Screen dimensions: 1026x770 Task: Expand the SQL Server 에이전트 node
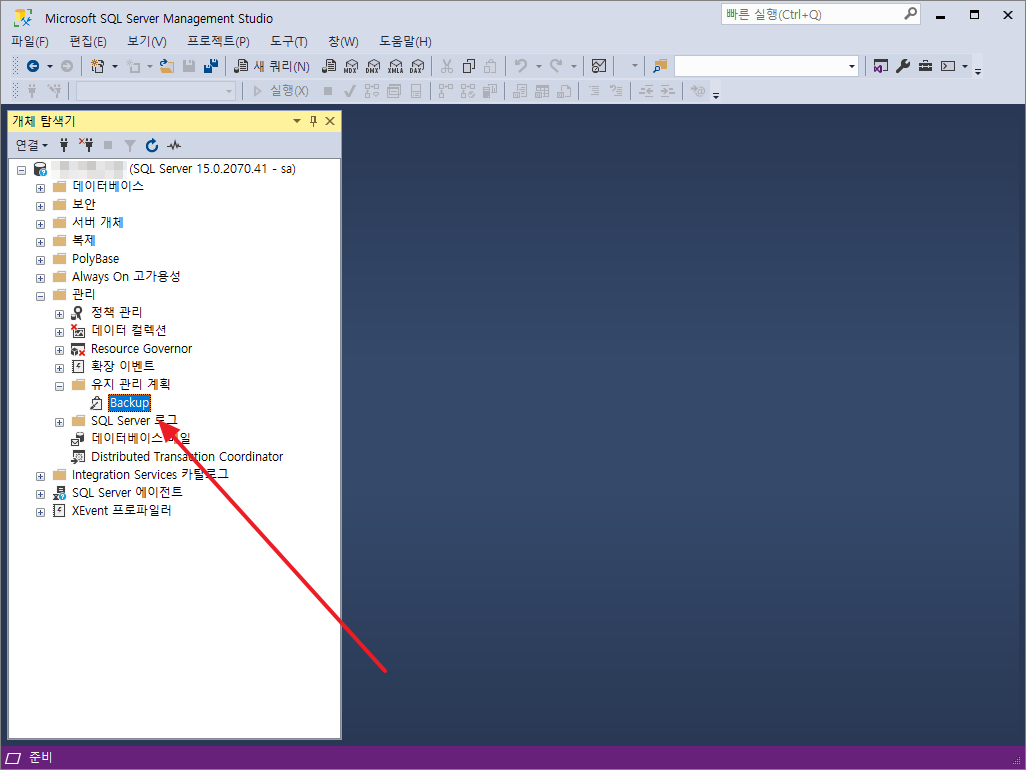41,495
